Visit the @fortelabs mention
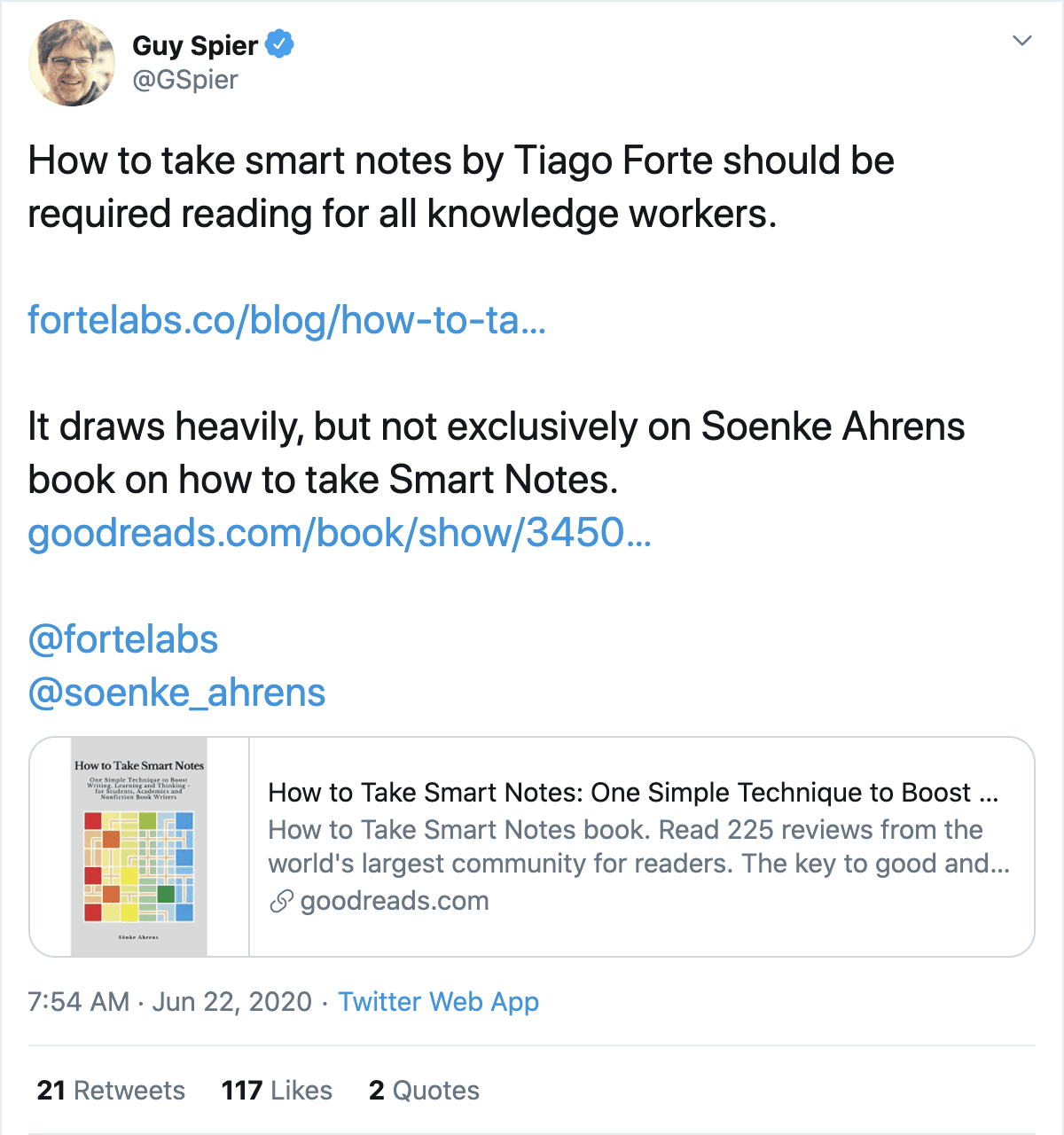Viewport: 1064px width, 1135px height. (123, 639)
